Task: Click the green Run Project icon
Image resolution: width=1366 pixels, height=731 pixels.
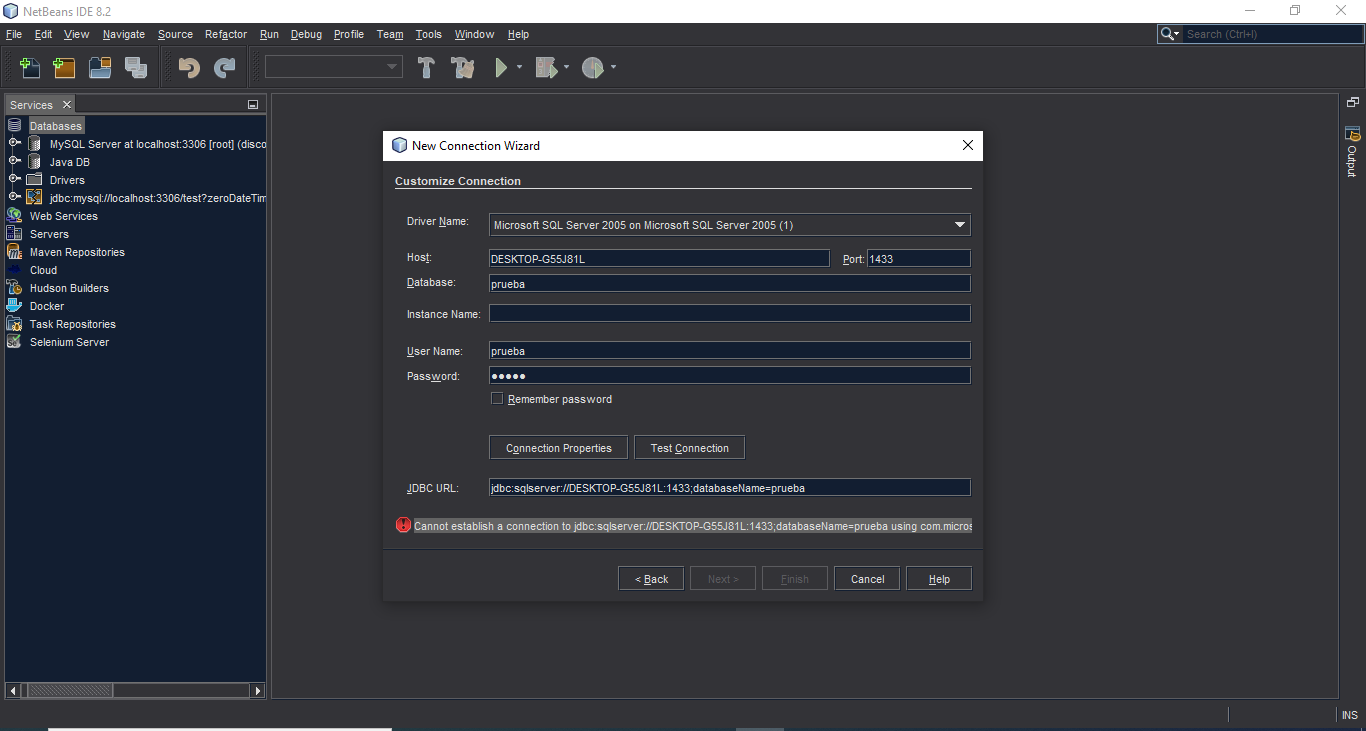Action: pos(502,68)
